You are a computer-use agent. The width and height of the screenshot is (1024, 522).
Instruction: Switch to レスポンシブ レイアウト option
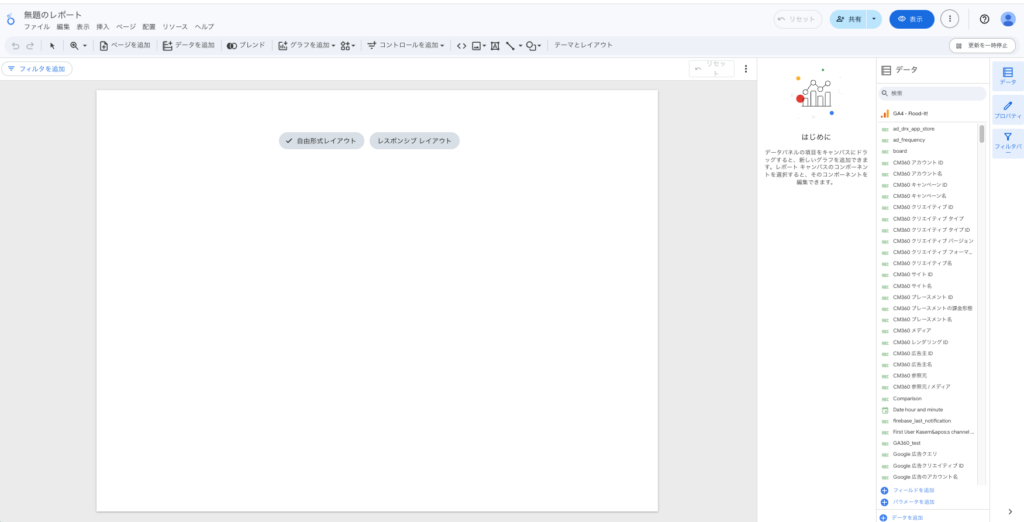coord(414,141)
